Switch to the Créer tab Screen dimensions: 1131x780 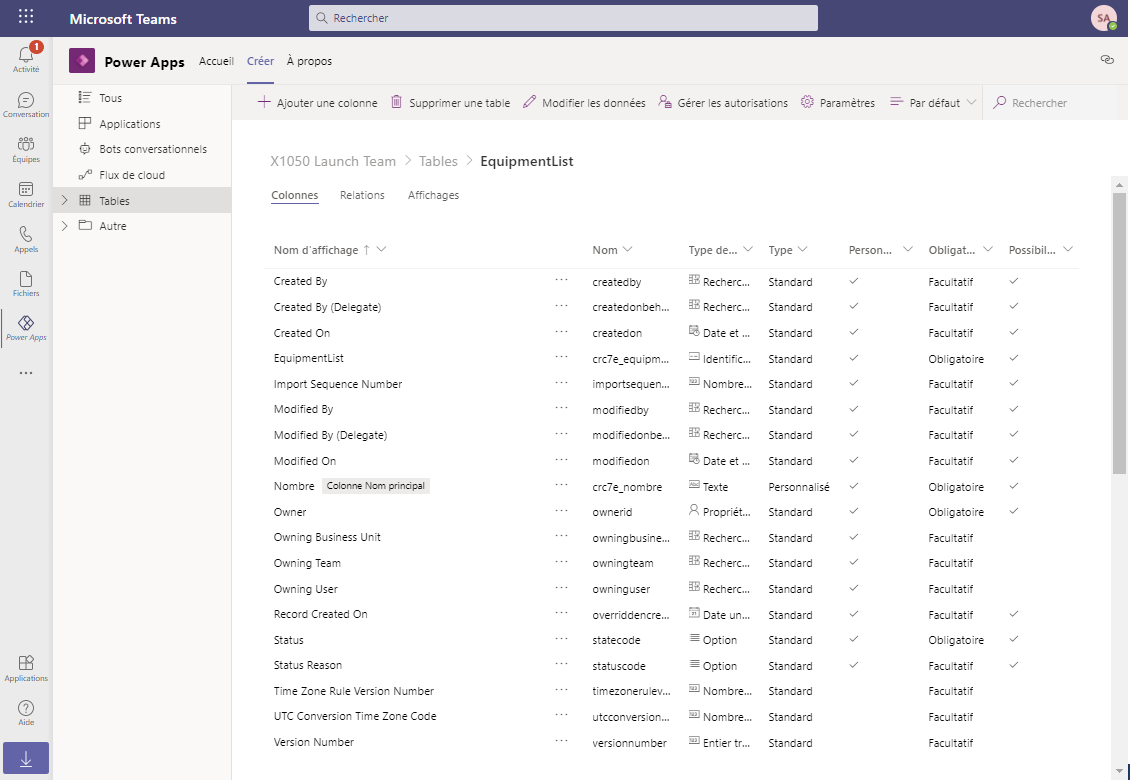pos(260,61)
